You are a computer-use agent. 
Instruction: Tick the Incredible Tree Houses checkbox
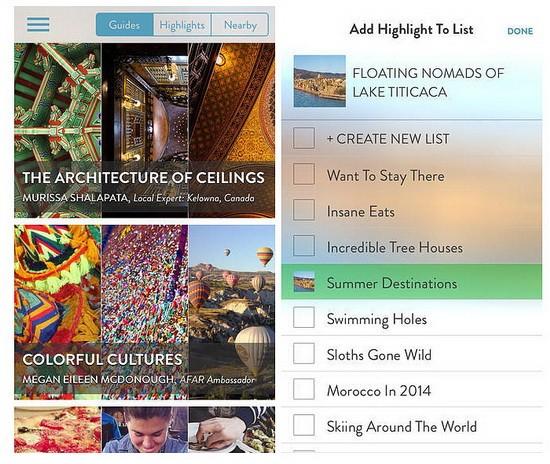pyautogui.click(x=304, y=246)
